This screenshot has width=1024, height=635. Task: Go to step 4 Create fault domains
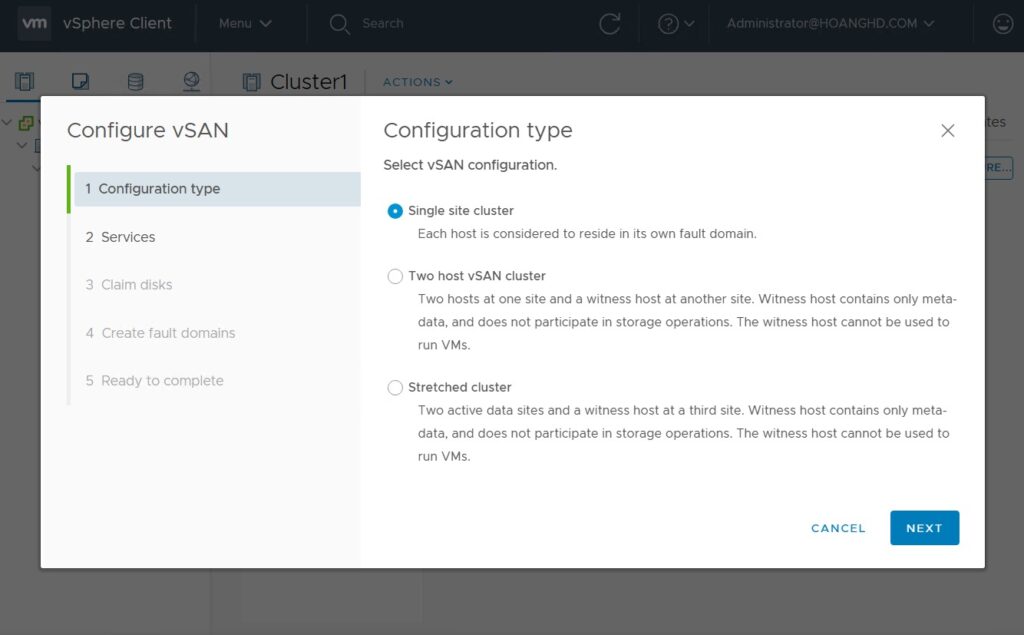pyautogui.click(x=160, y=333)
